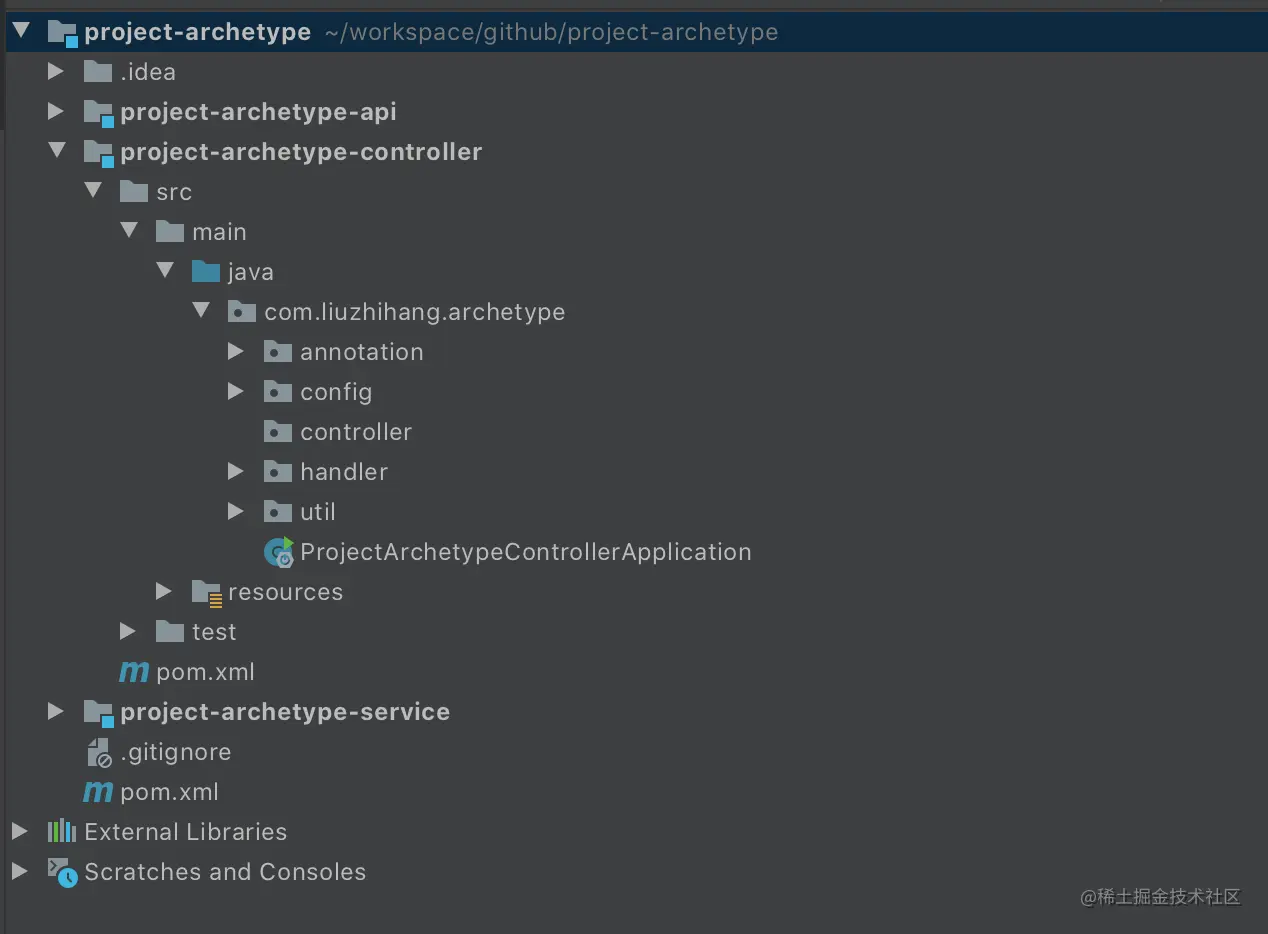Select the .idea folder
The height and width of the screenshot is (934, 1268).
(x=147, y=72)
